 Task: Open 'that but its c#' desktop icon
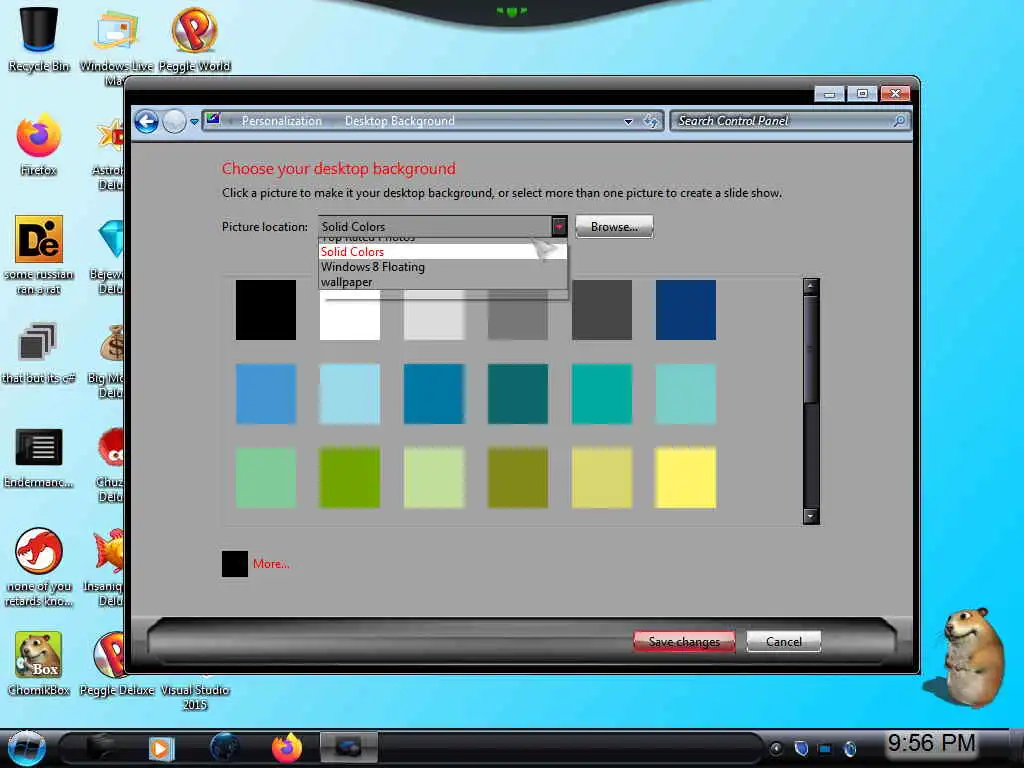[39, 353]
